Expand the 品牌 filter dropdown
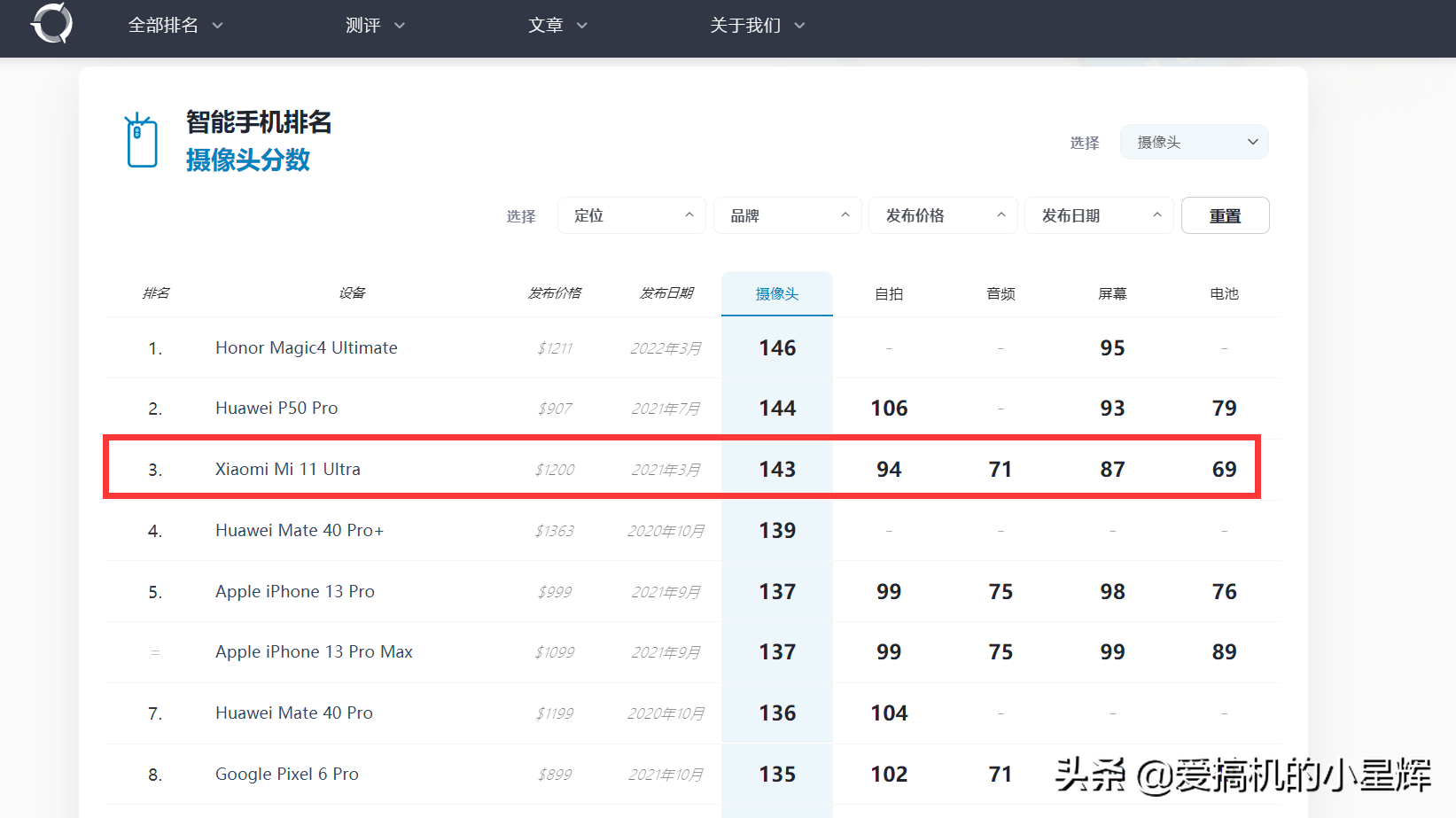The height and width of the screenshot is (818, 1456). click(x=788, y=215)
